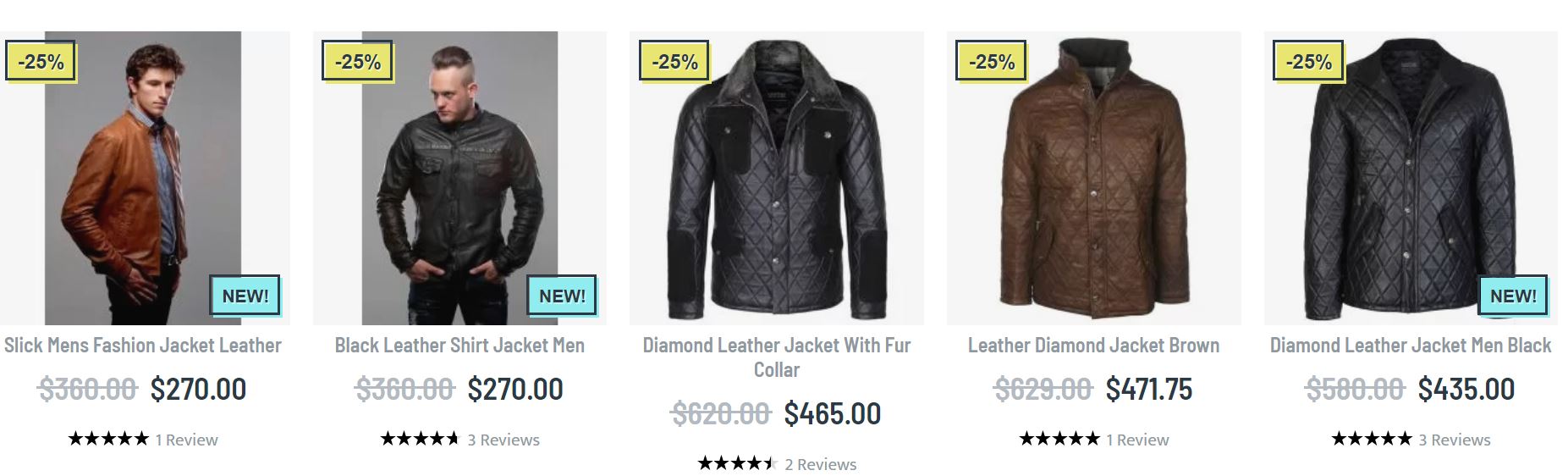The height and width of the screenshot is (476, 1568).
Task: Open the Black Leather Shirt Jacket Men photo
Action: pos(459,178)
